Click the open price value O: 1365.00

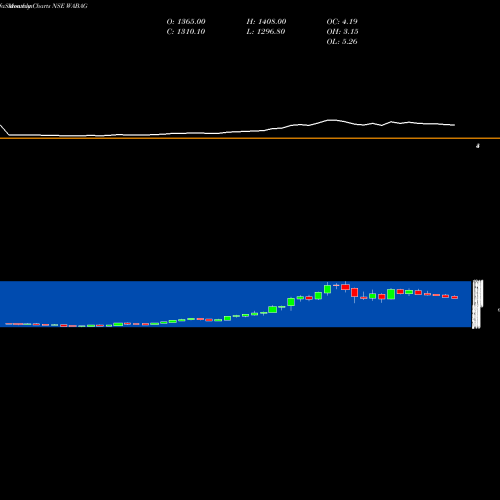(186, 22)
